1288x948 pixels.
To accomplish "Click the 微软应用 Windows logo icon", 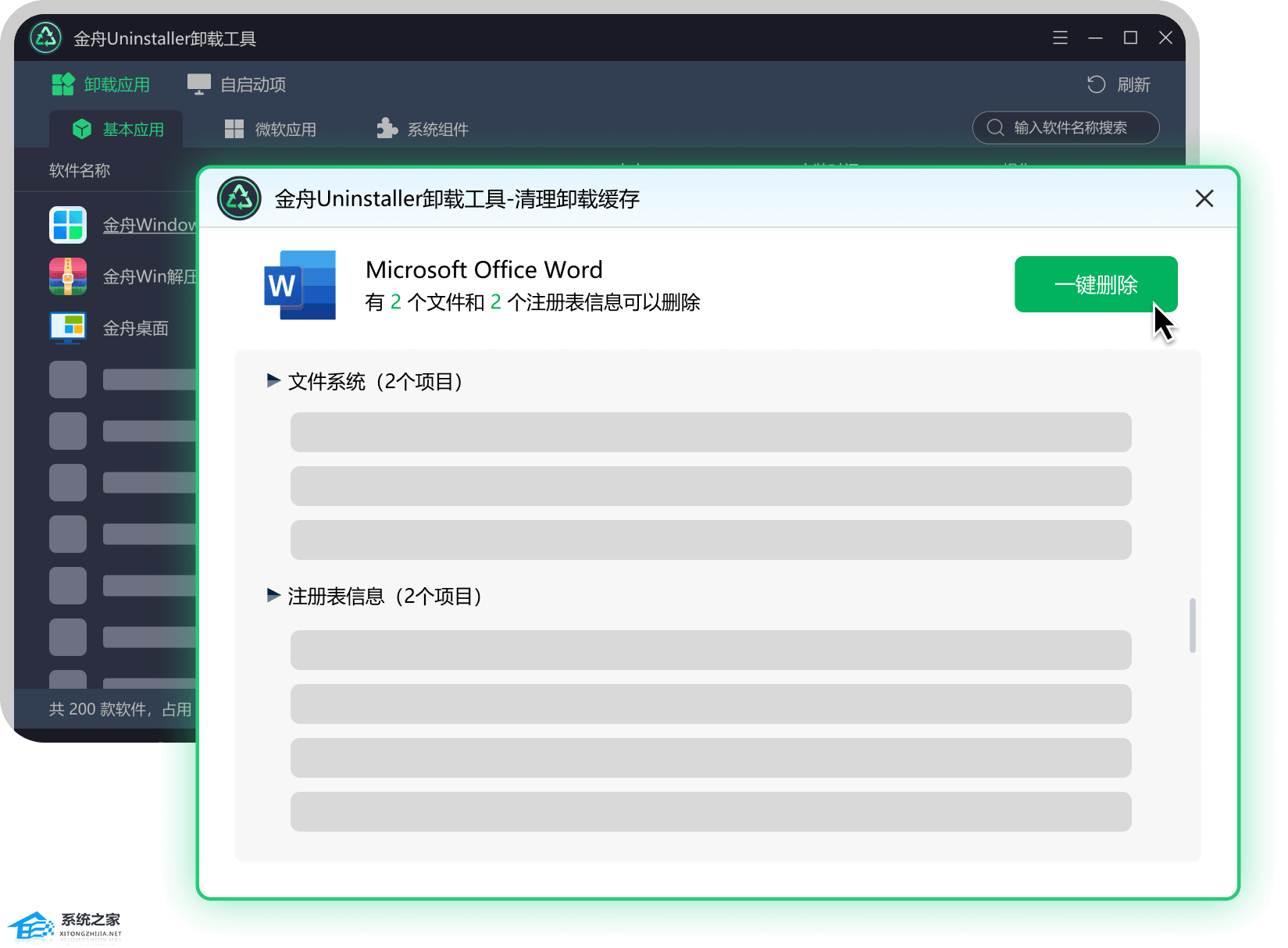I will 234,129.
